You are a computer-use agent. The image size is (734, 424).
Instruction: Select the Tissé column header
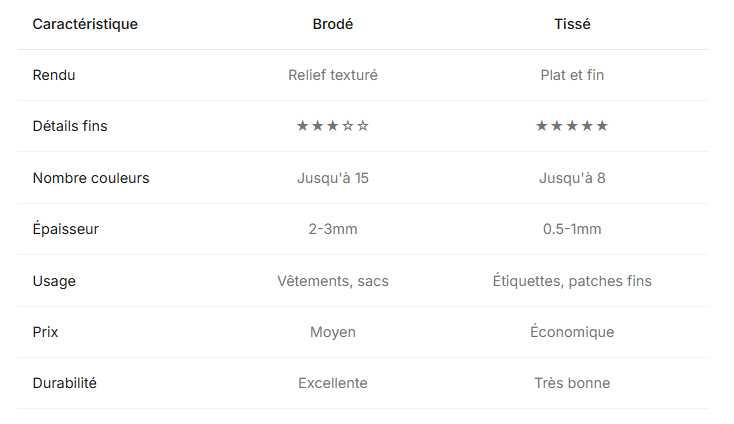(x=572, y=24)
